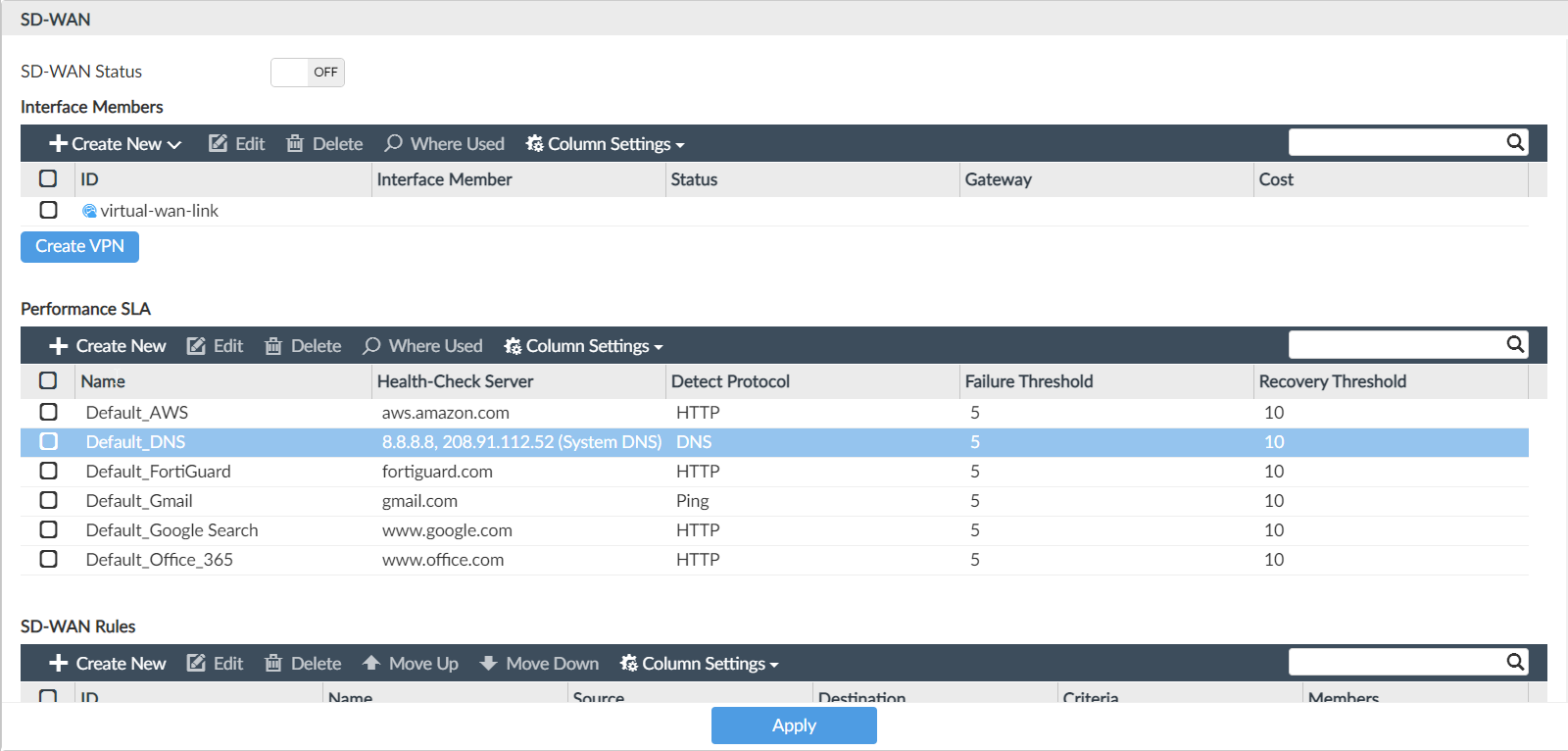The height and width of the screenshot is (751, 1568).
Task: Tick the virtual-wan-link row checkbox
Action: click(x=48, y=210)
